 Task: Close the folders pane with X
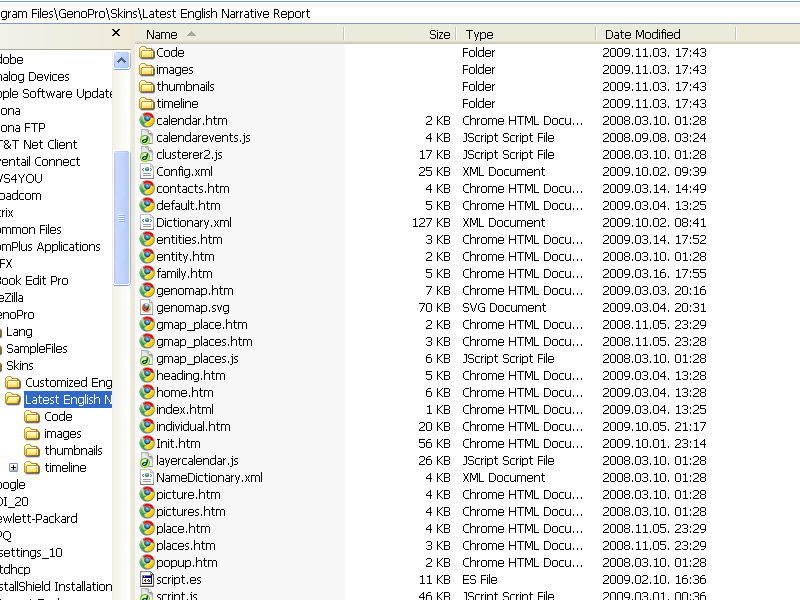[115, 33]
